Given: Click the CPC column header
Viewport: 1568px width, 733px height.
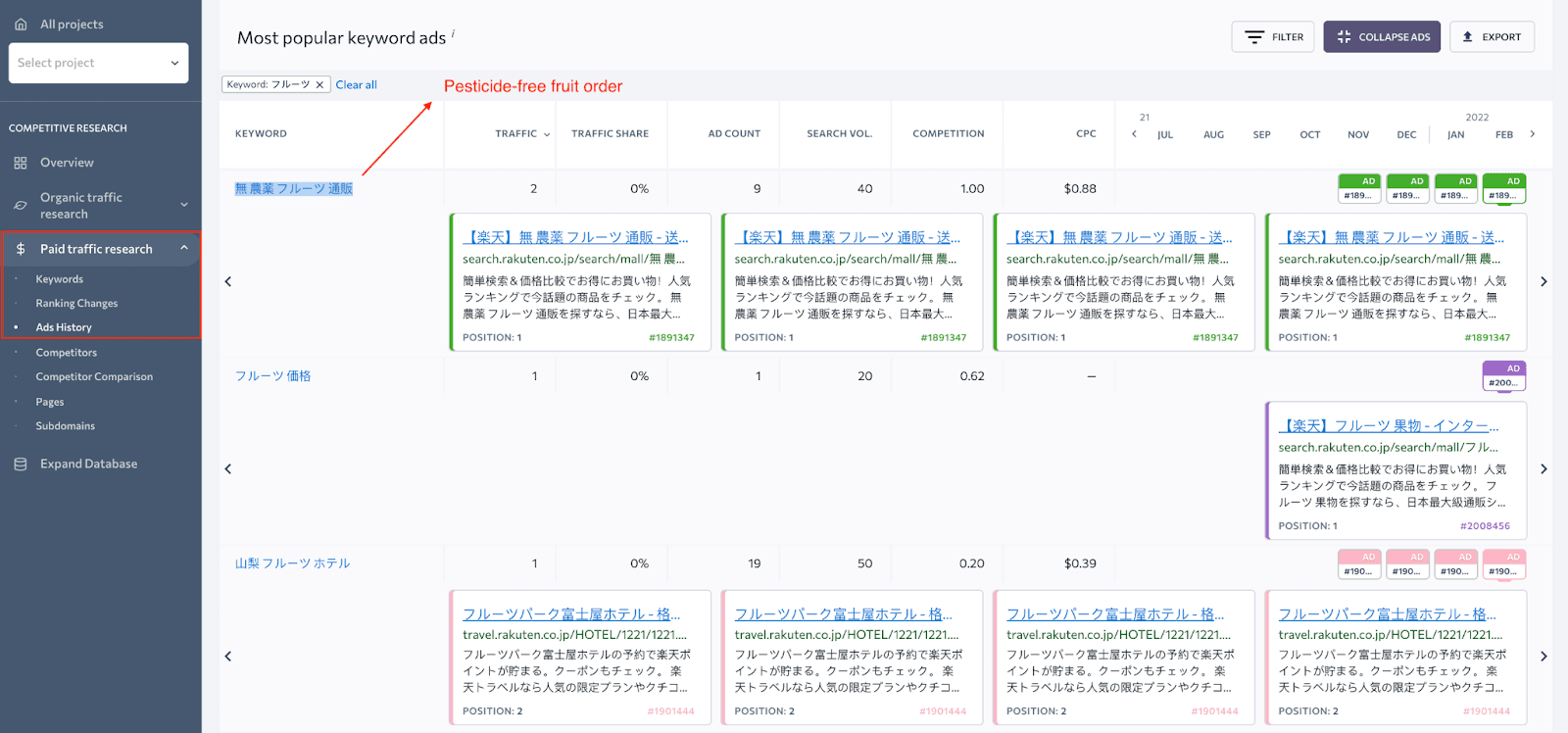Looking at the screenshot, I should coord(1086,134).
